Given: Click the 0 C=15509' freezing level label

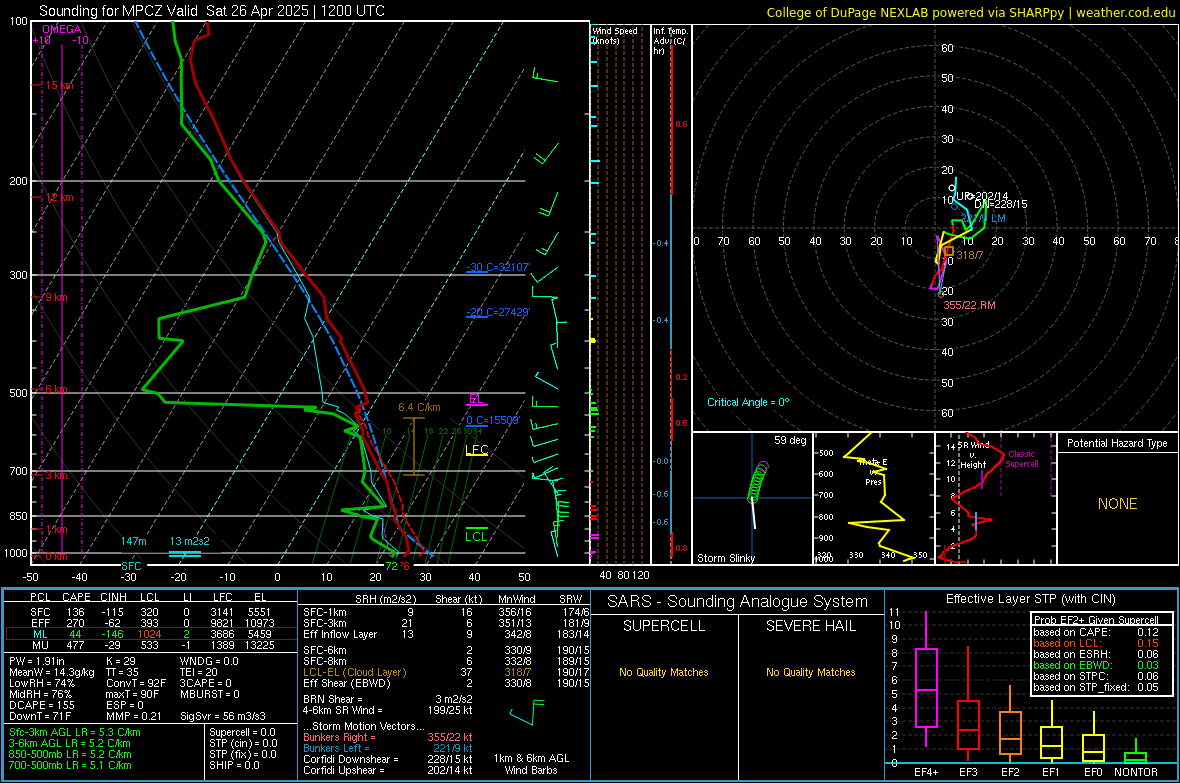Looking at the screenshot, I should tap(493, 421).
